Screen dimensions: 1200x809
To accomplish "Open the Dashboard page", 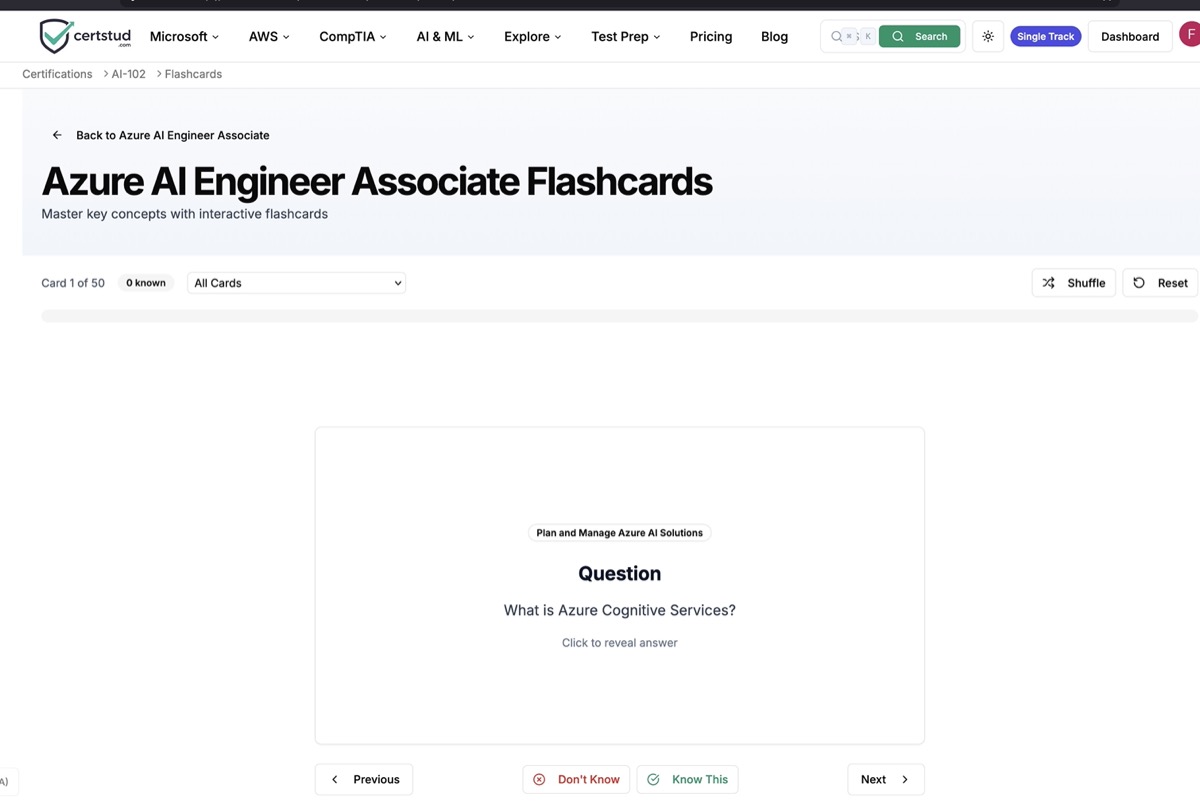I will coord(1129,35).
